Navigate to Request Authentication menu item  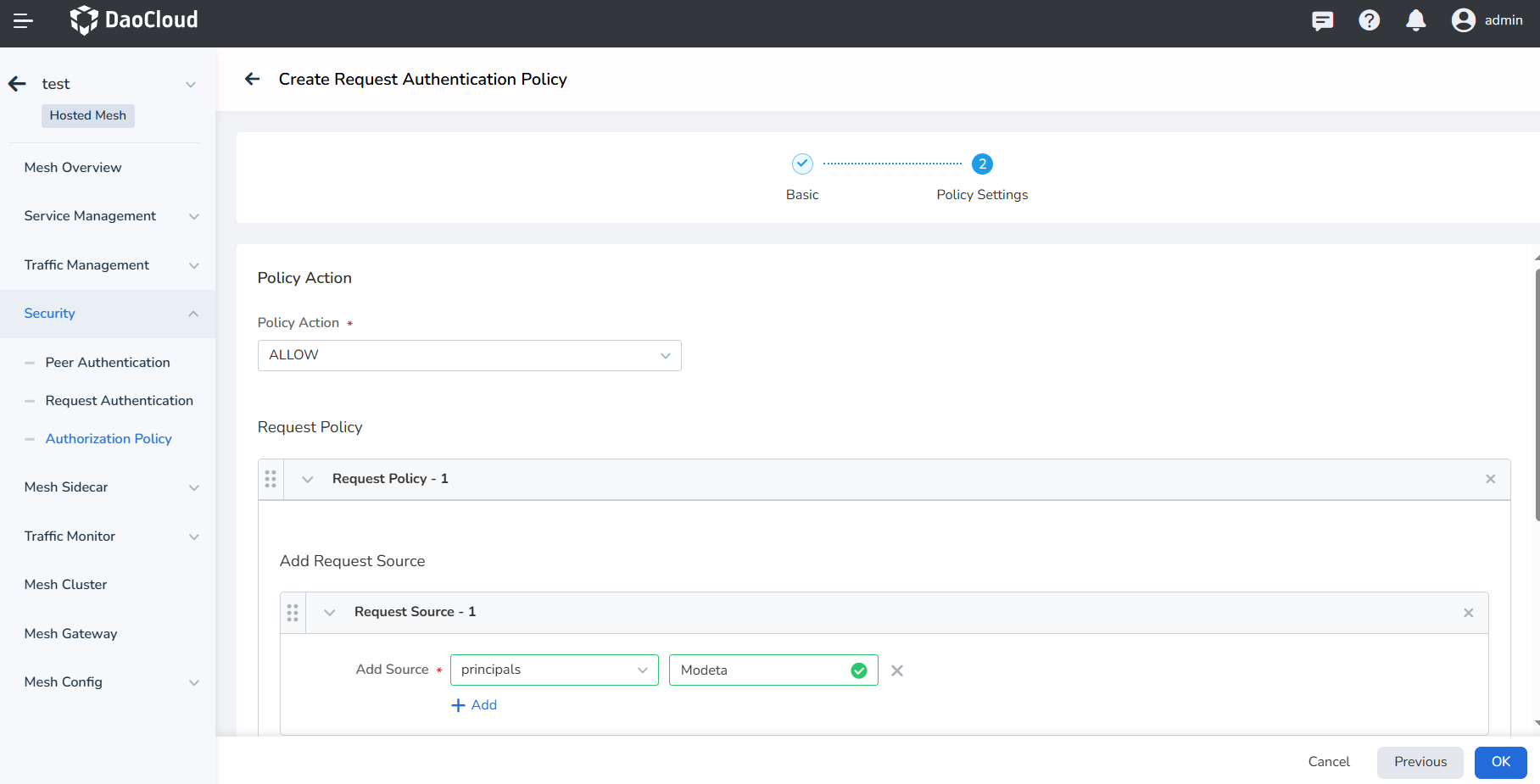point(119,400)
